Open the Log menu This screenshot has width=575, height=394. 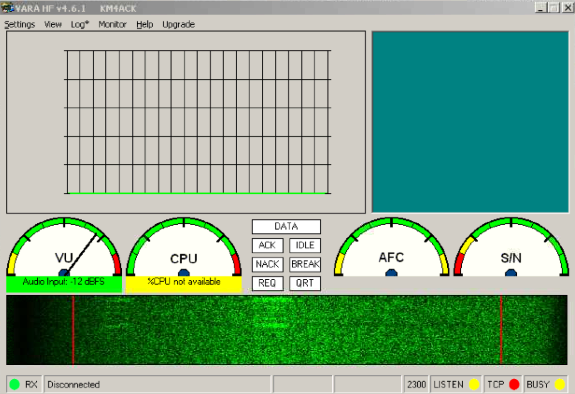point(80,25)
